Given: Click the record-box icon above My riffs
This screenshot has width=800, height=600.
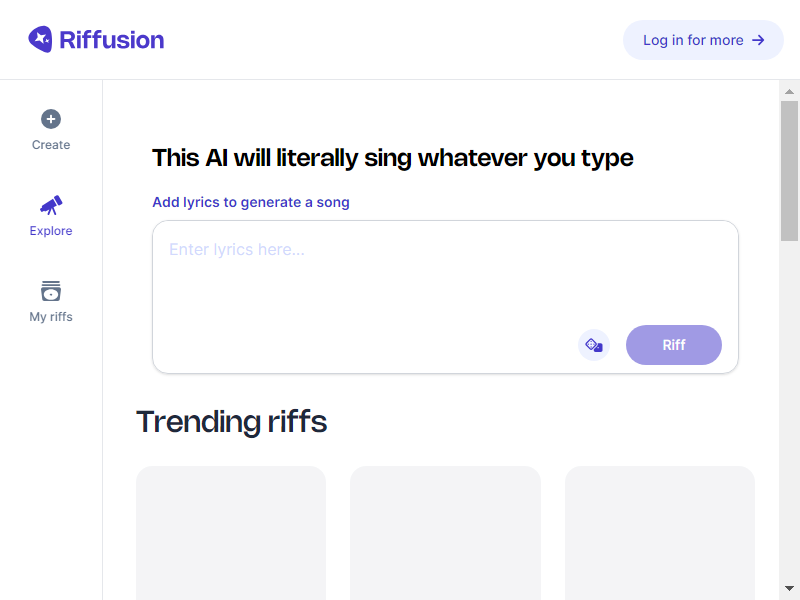Looking at the screenshot, I should (x=50, y=291).
